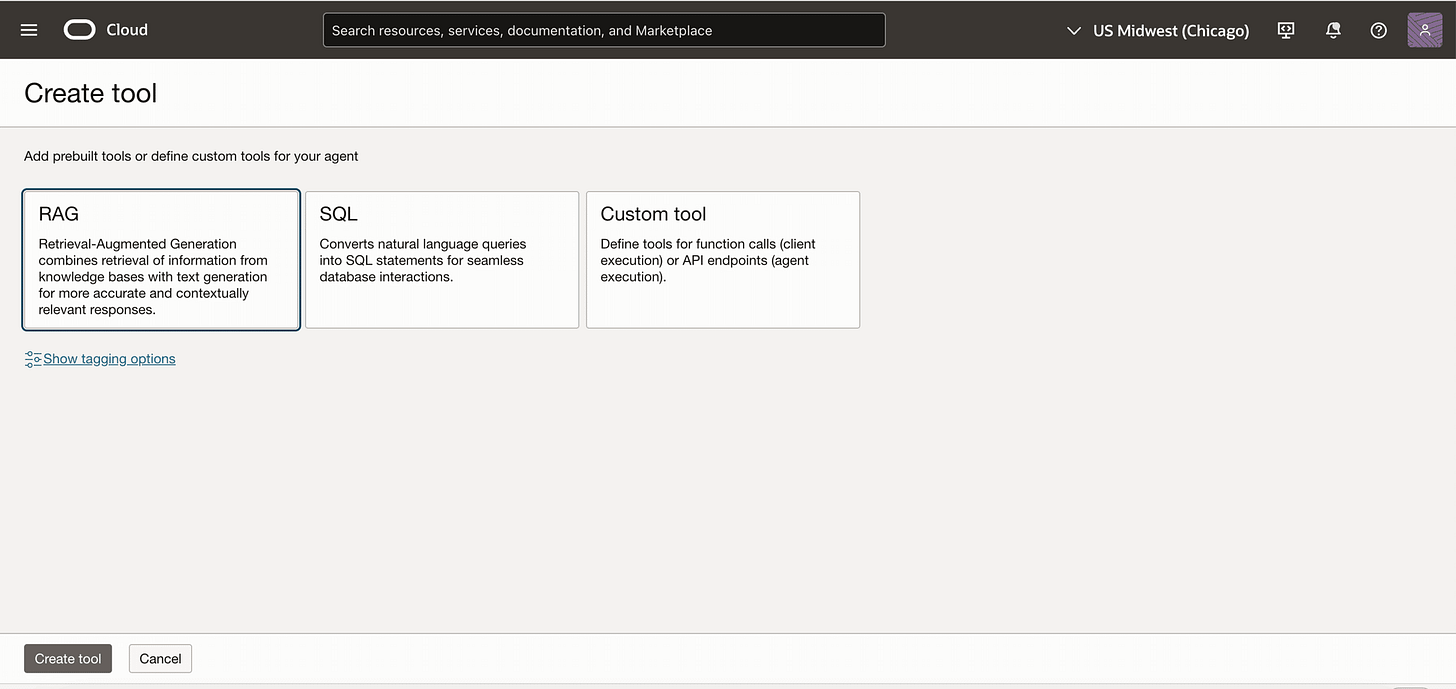1456x689 pixels.
Task: Click the Create tool button
Action: pos(68,659)
